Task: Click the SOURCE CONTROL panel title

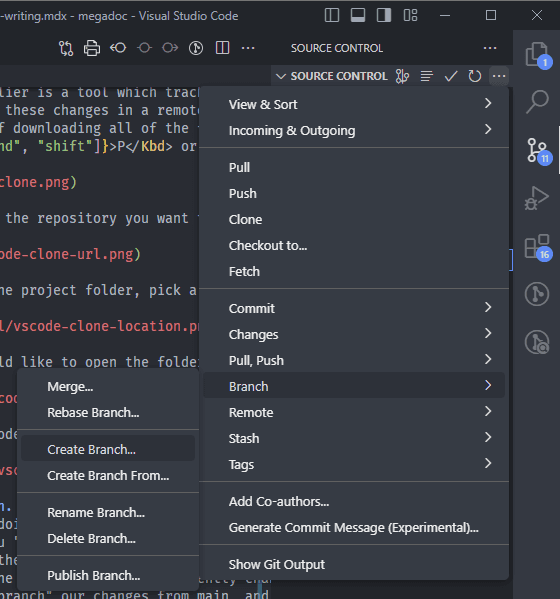Action: 337,48
